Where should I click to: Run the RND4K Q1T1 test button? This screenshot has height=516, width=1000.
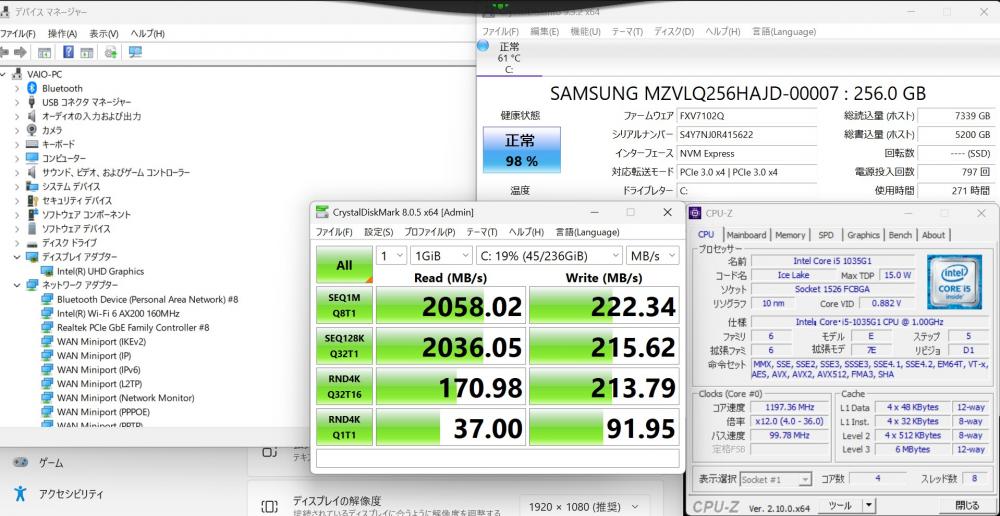coord(344,427)
